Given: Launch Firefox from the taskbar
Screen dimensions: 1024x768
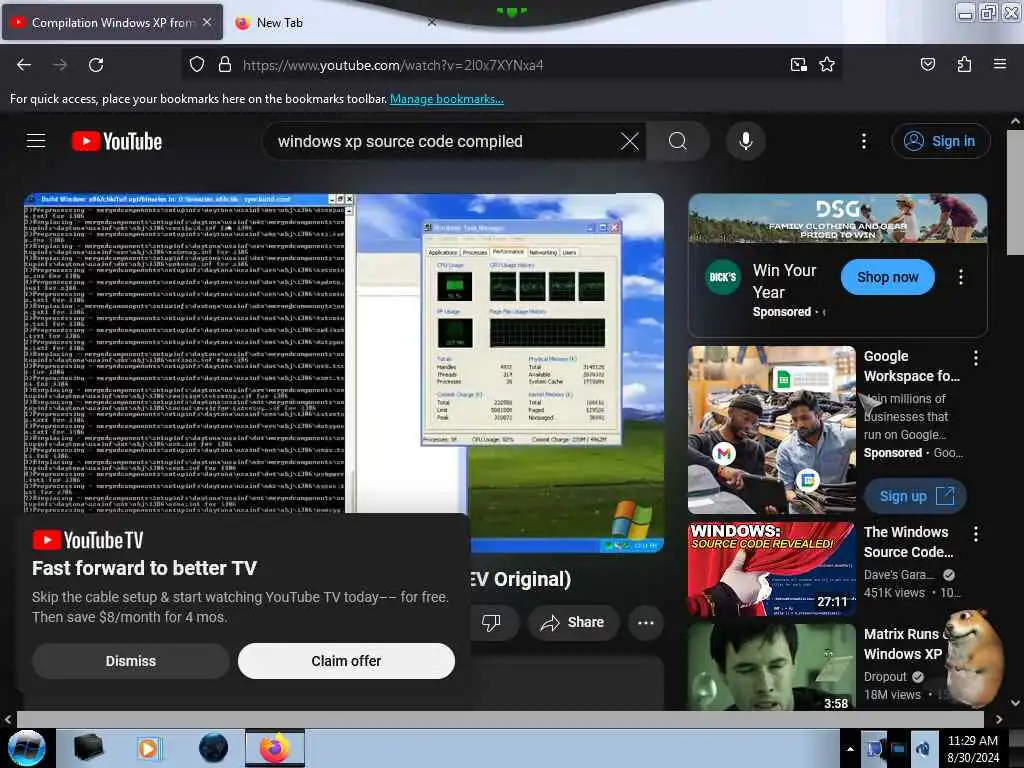Looking at the screenshot, I should pos(274,748).
